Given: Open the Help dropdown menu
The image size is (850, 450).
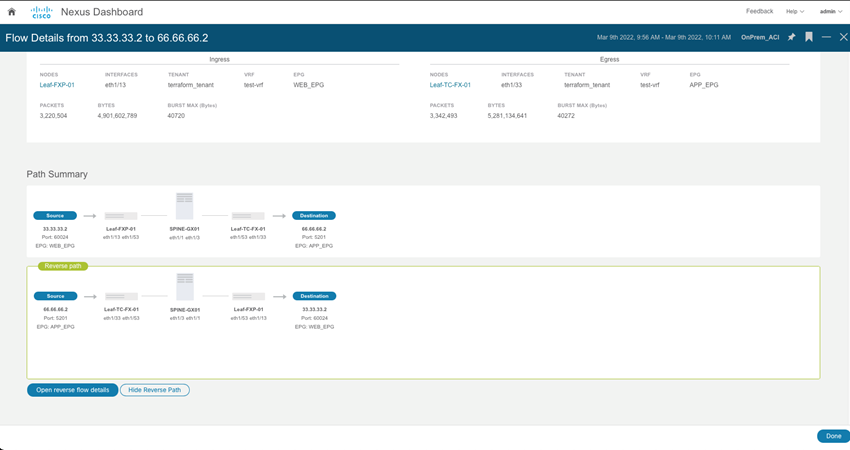Looking at the screenshot, I should [794, 12].
